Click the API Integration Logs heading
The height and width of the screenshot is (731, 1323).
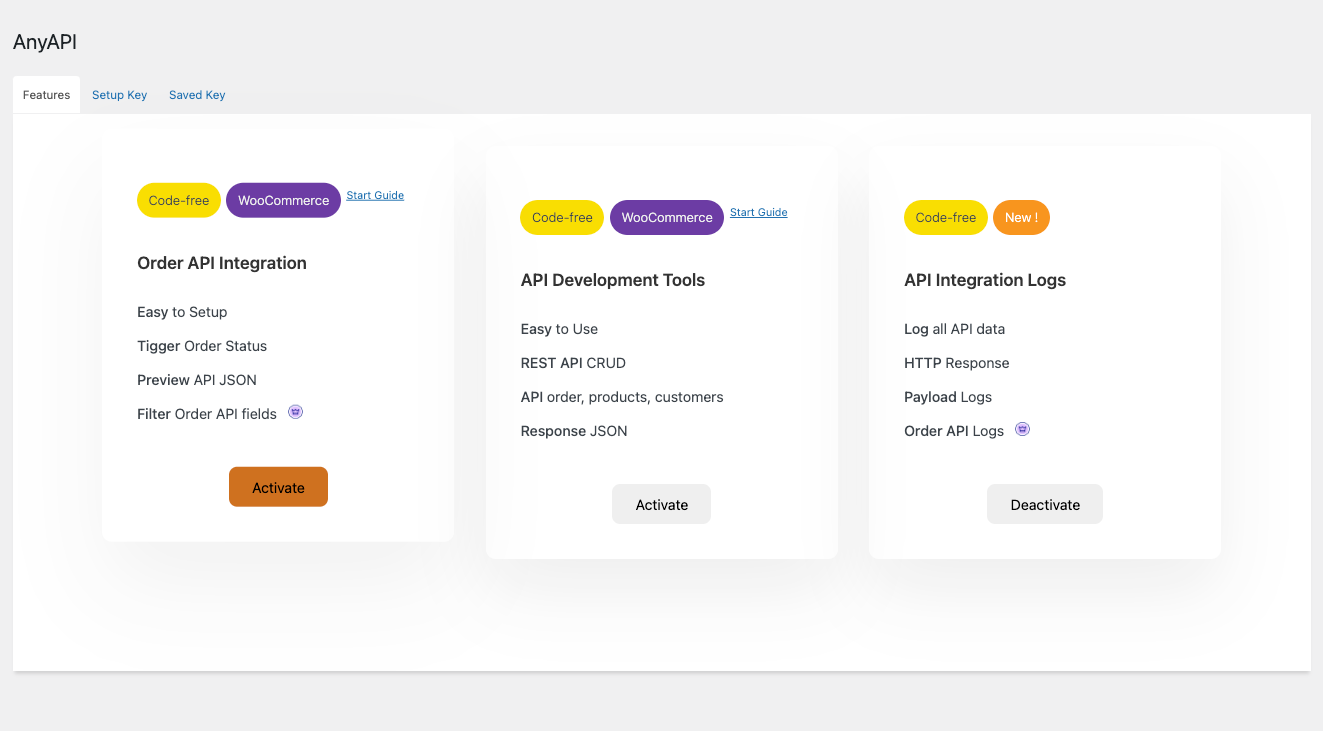coord(984,280)
